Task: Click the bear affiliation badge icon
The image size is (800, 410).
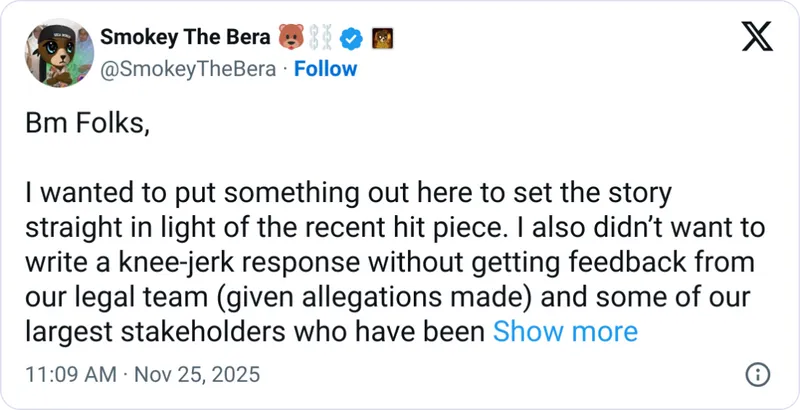Action: pyautogui.click(x=381, y=40)
